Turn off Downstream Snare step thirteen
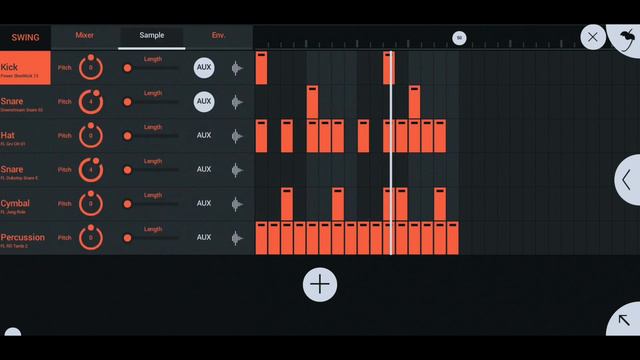This screenshot has width=640, height=360. click(x=414, y=102)
